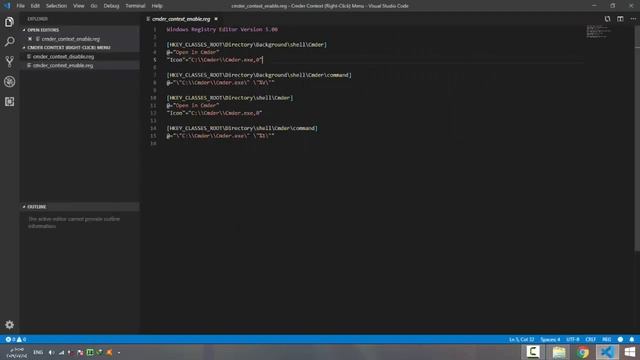Open the Debug view in activity bar

(9, 82)
